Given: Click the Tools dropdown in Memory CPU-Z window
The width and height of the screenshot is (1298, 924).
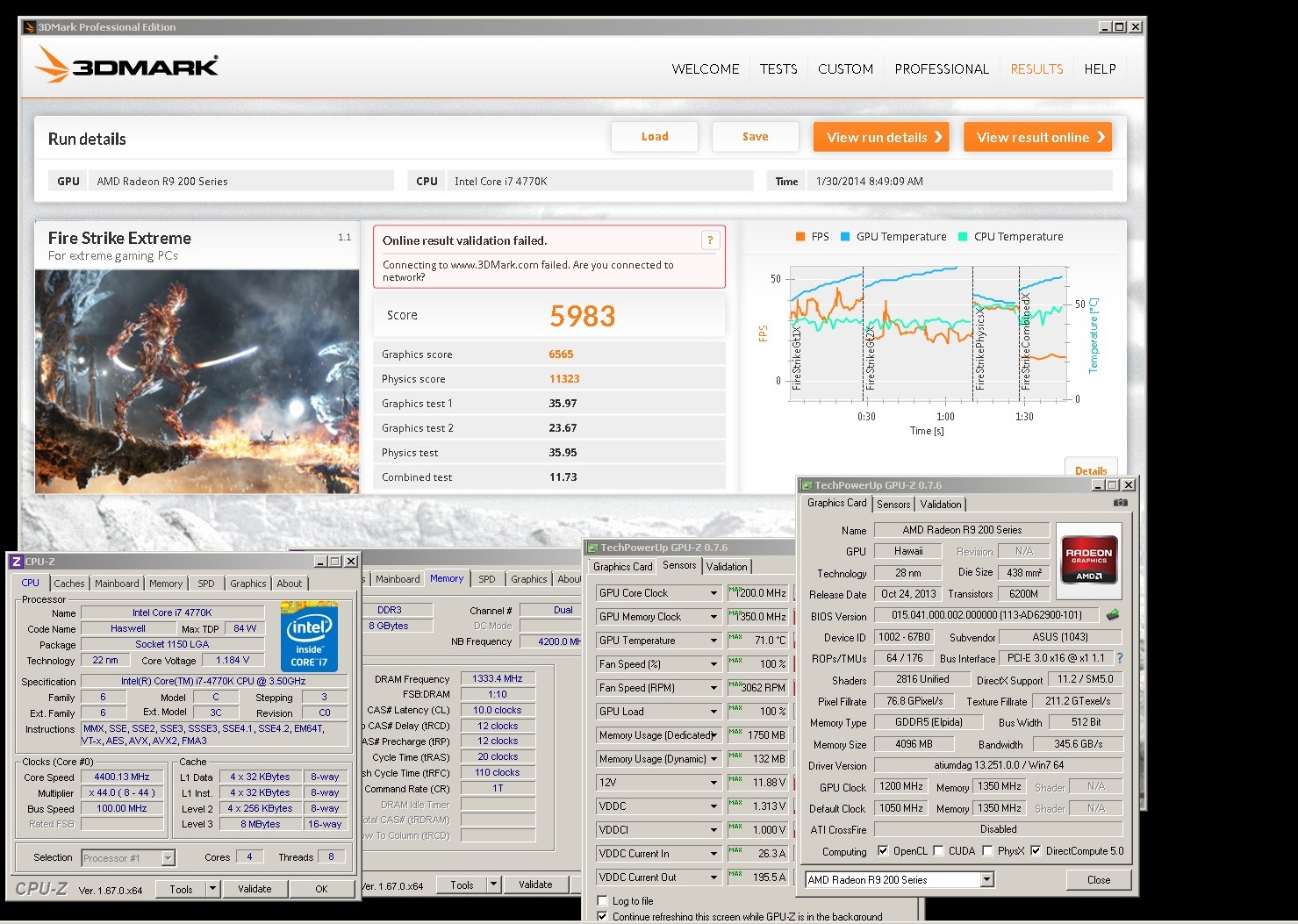Looking at the screenshot, I should point(470,885).
